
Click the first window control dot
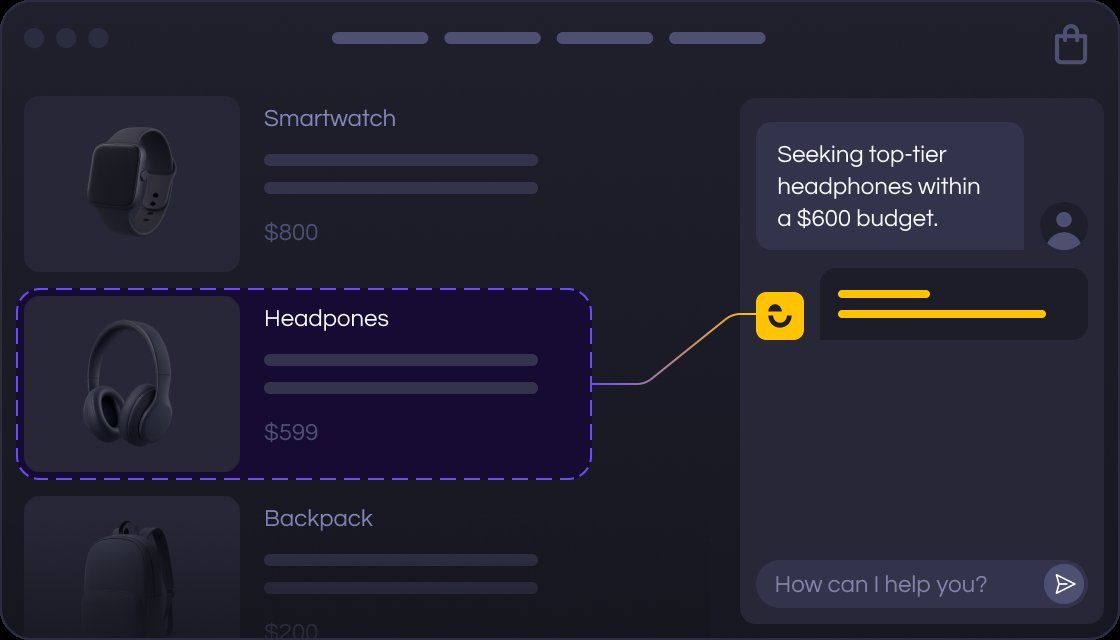pos(34,38)
